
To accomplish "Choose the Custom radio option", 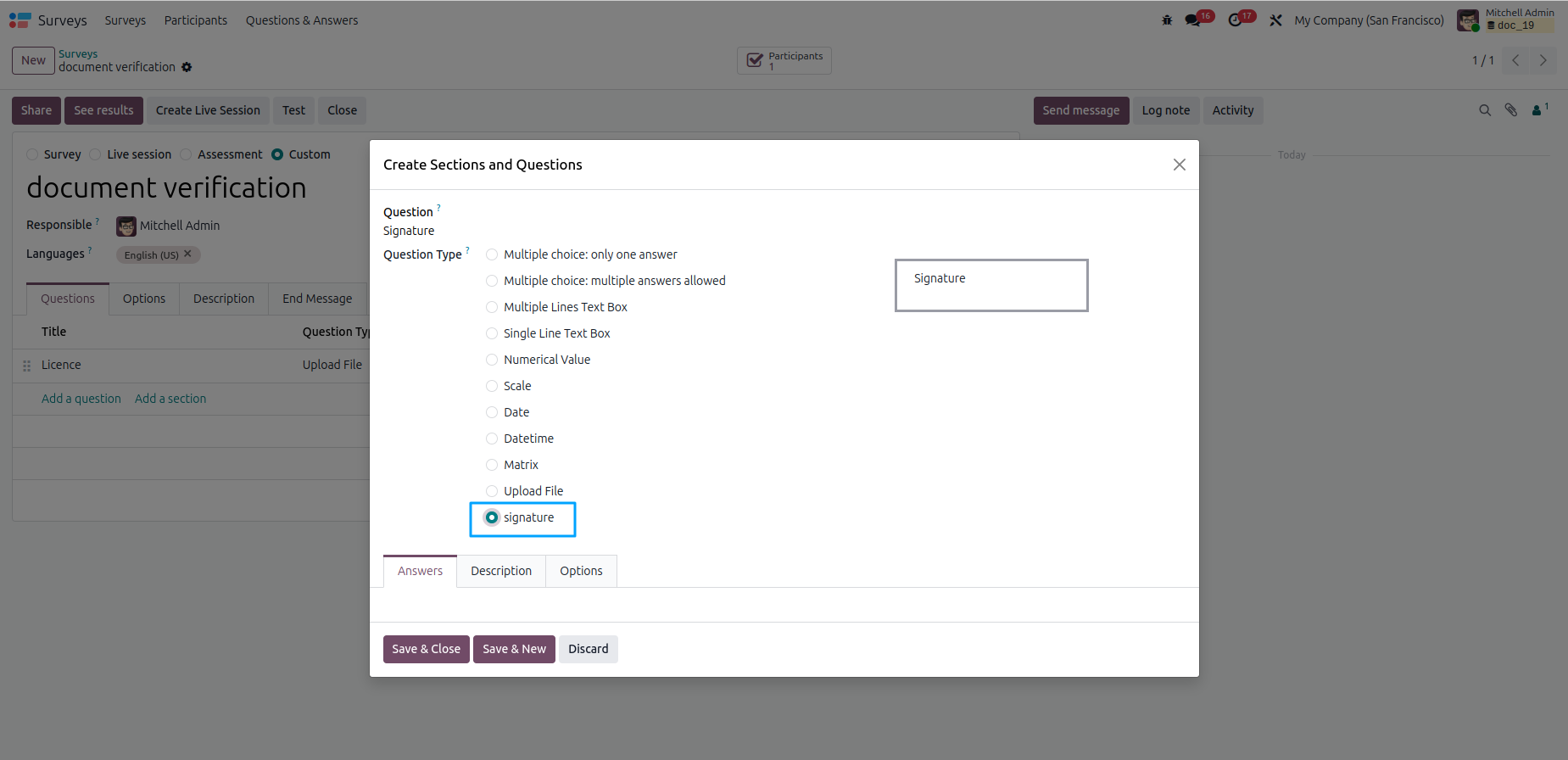I will tap(277, 154).
